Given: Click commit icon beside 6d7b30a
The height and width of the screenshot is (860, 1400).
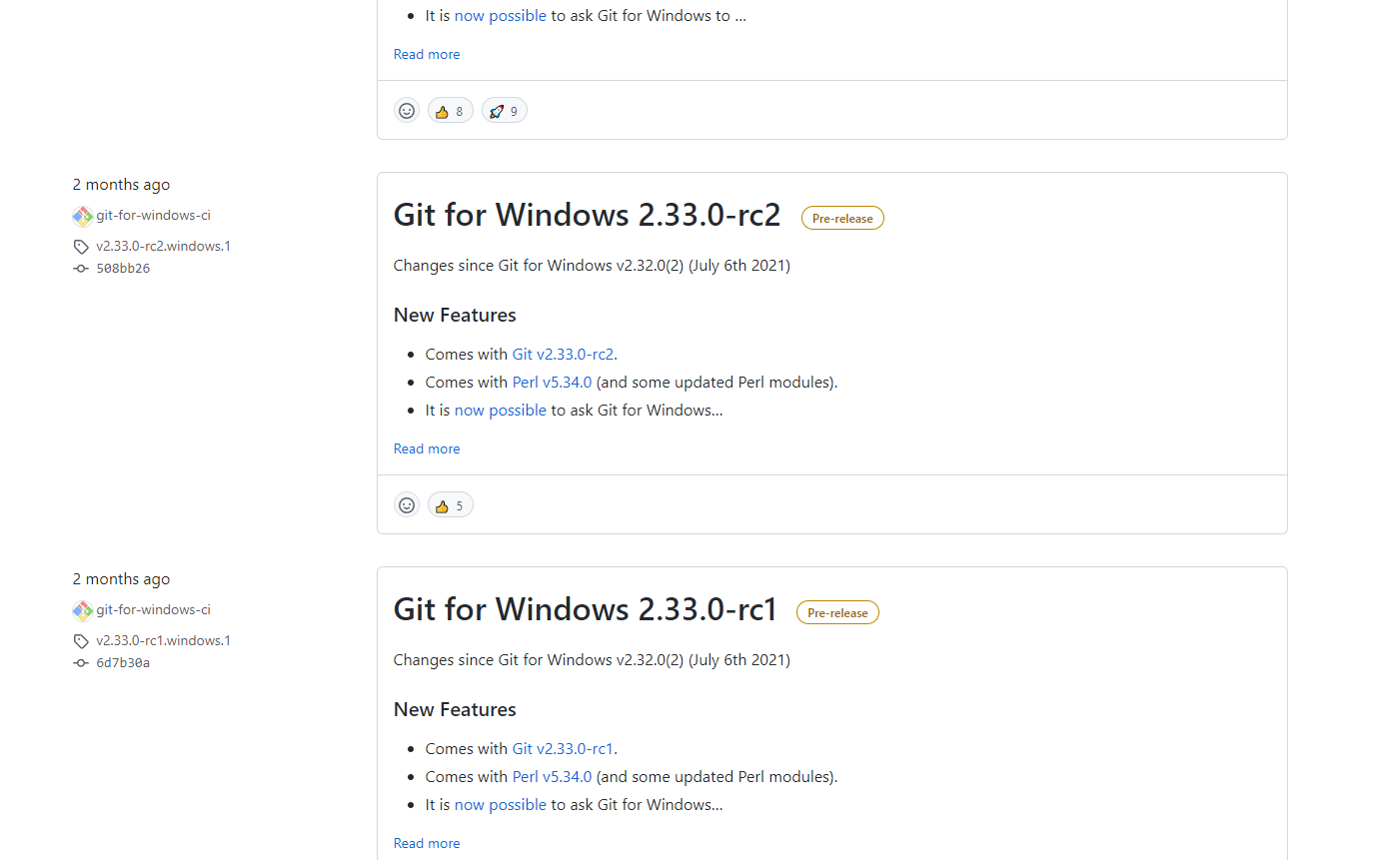Looking at the screenshot, I should tap(81, 663).
